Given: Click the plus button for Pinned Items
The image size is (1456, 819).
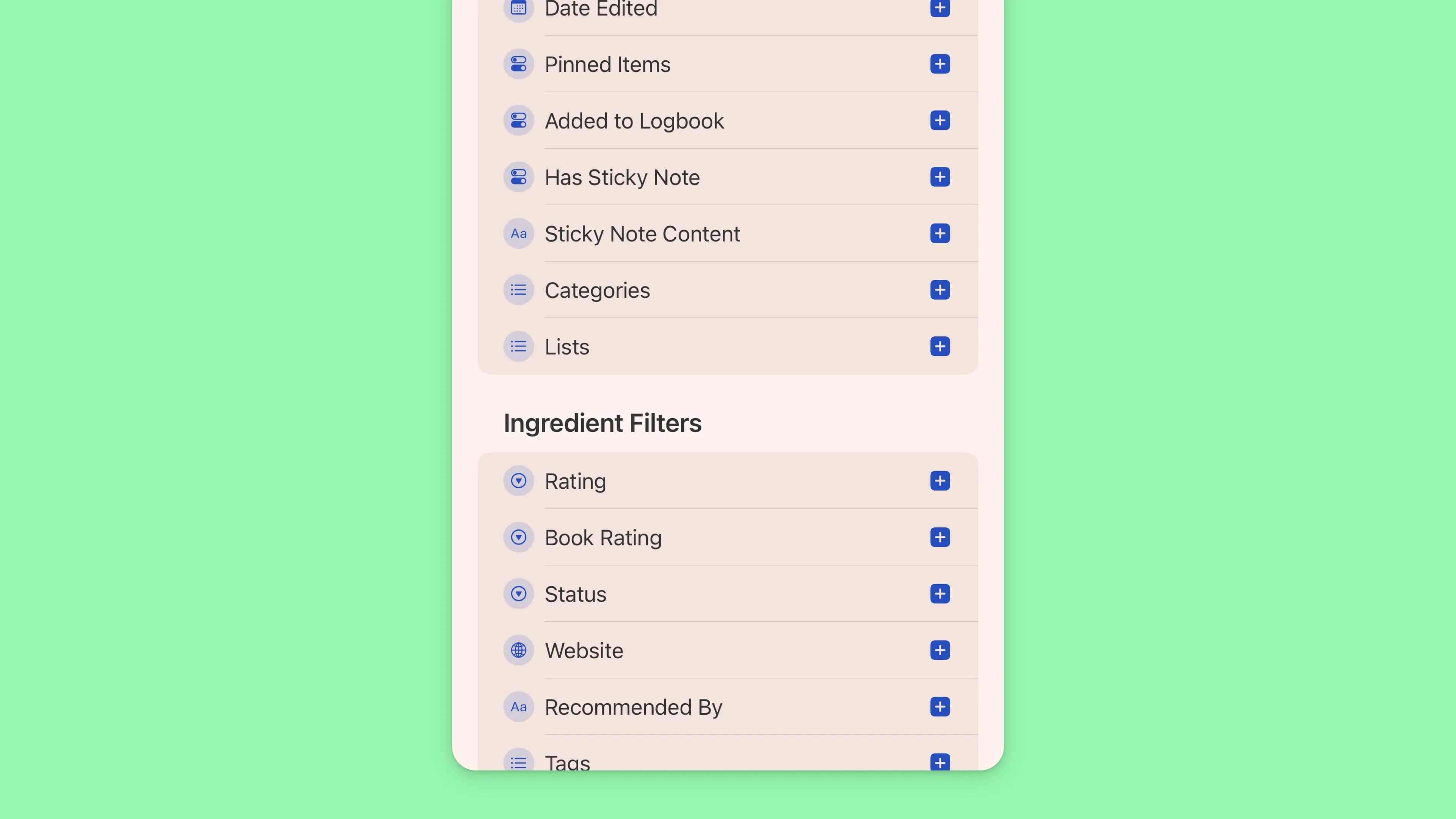Looking at the screenshot, I should (940, 64).
